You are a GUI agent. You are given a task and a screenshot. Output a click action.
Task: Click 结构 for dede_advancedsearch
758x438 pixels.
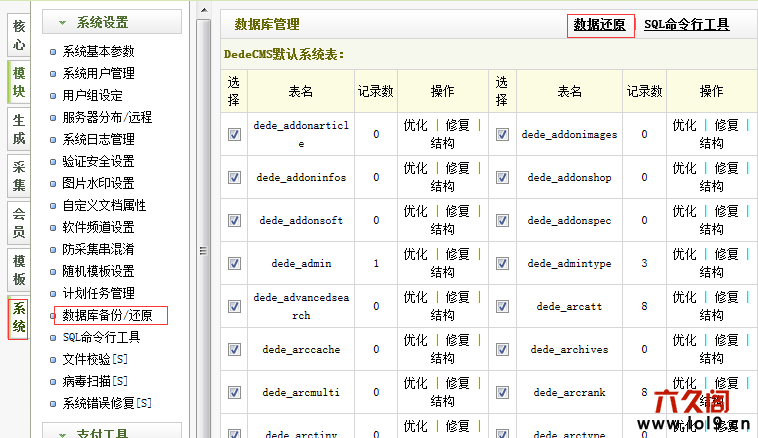pyautogui.click(x=442, y=316)
